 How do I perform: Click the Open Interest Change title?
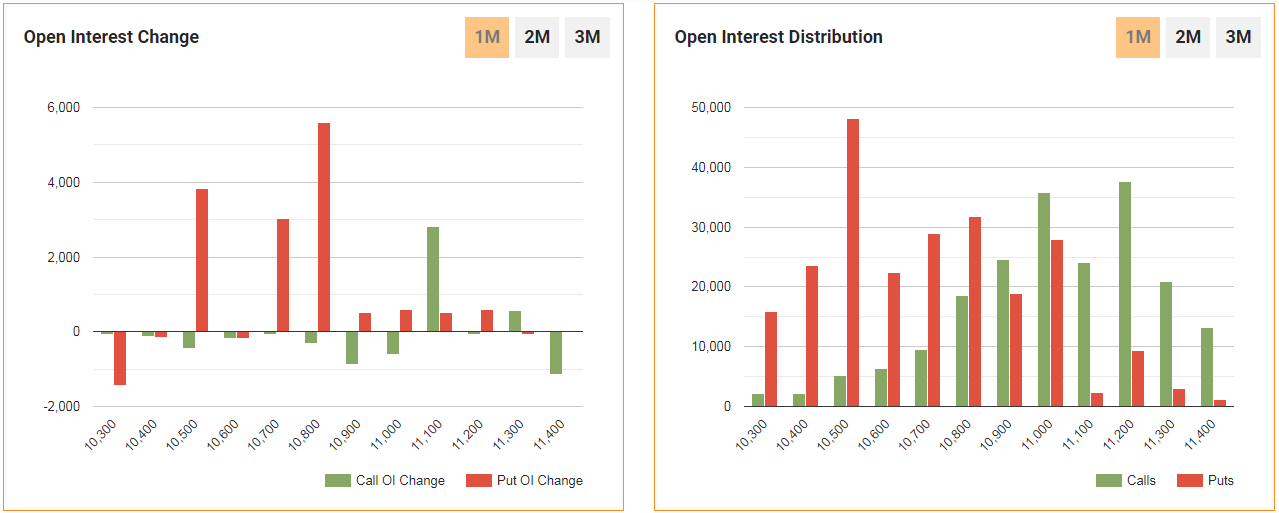[x=111, y=37]
